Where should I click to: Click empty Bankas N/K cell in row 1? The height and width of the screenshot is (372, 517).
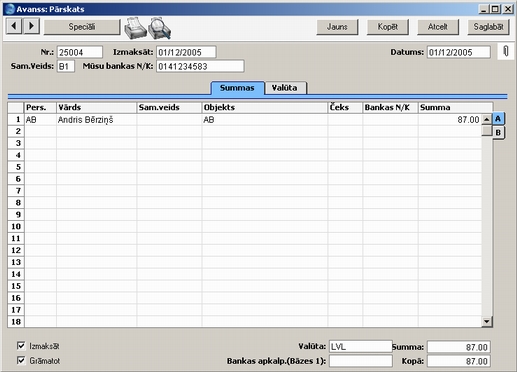(x=390, y=119)
